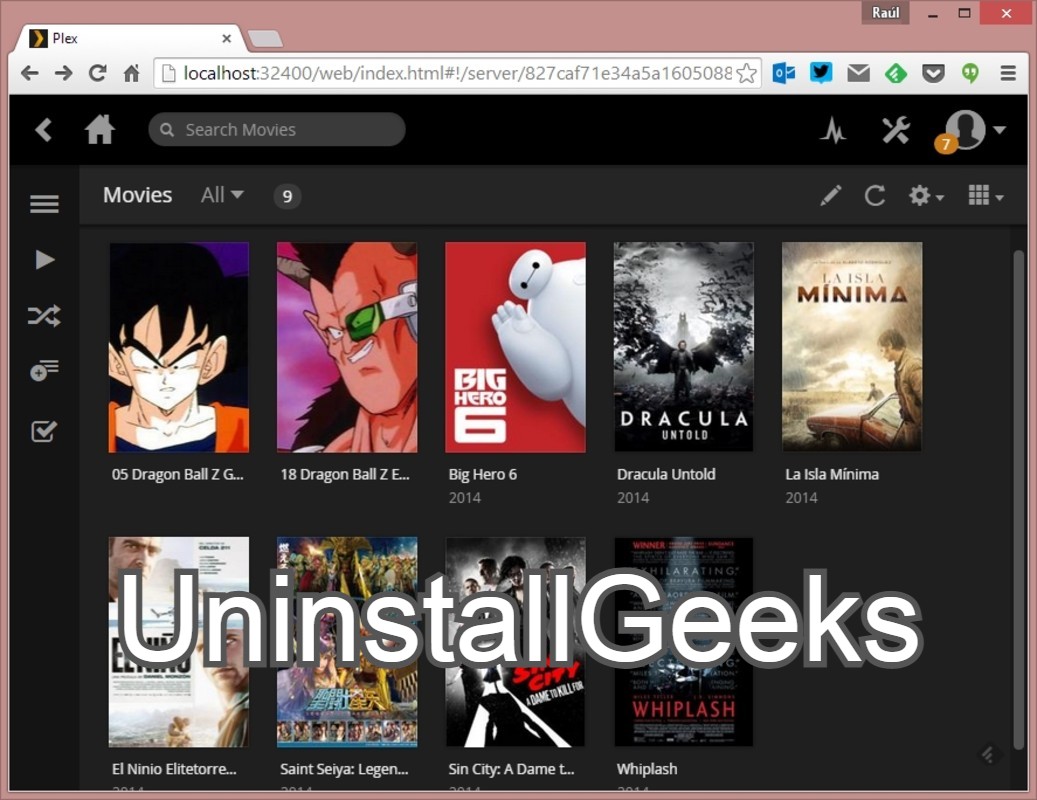Image resolution: width=1037 pixels, height=800 pixels.
Task: Click the vertical scrollbar of movie grid
Action: pos(1018,499)
